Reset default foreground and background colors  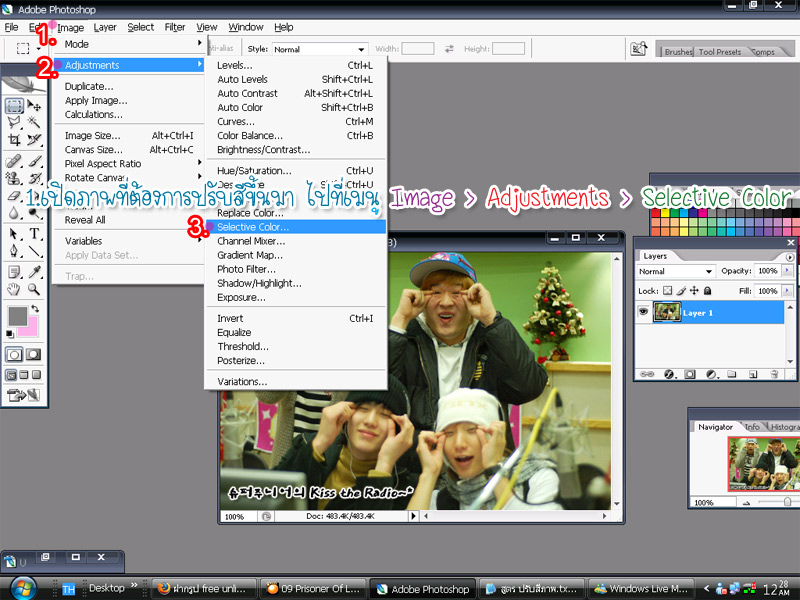coord(10,334)
